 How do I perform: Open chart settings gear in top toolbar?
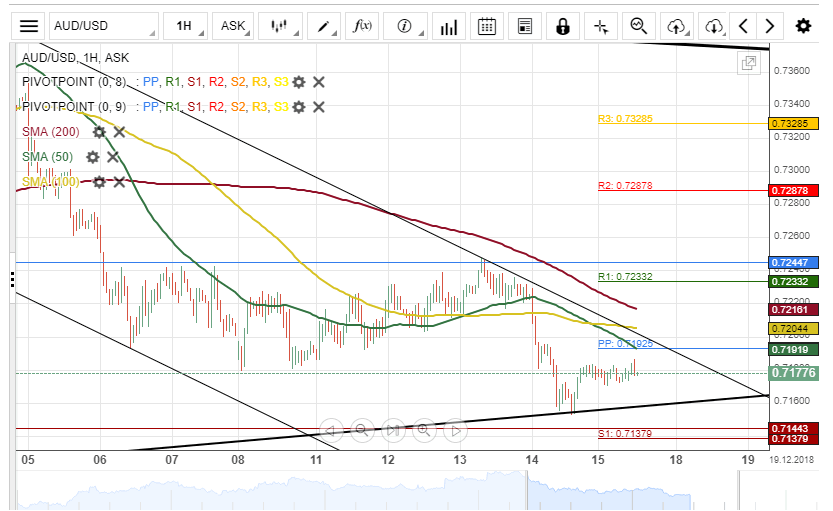803,26
